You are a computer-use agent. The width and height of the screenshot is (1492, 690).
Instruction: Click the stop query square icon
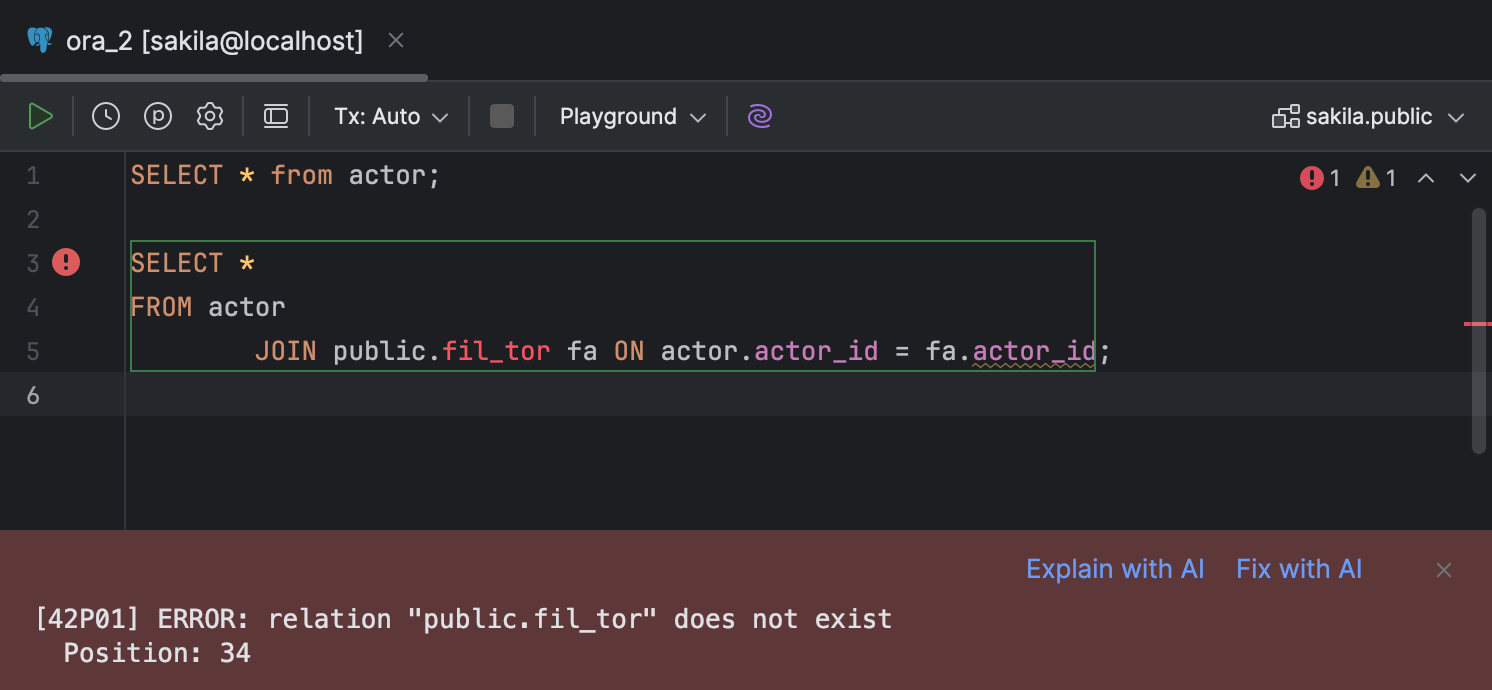pos(501,116)
